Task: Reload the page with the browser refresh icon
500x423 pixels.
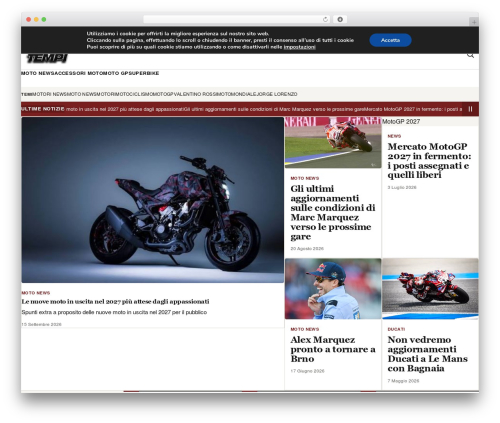Action: (325, 19)
